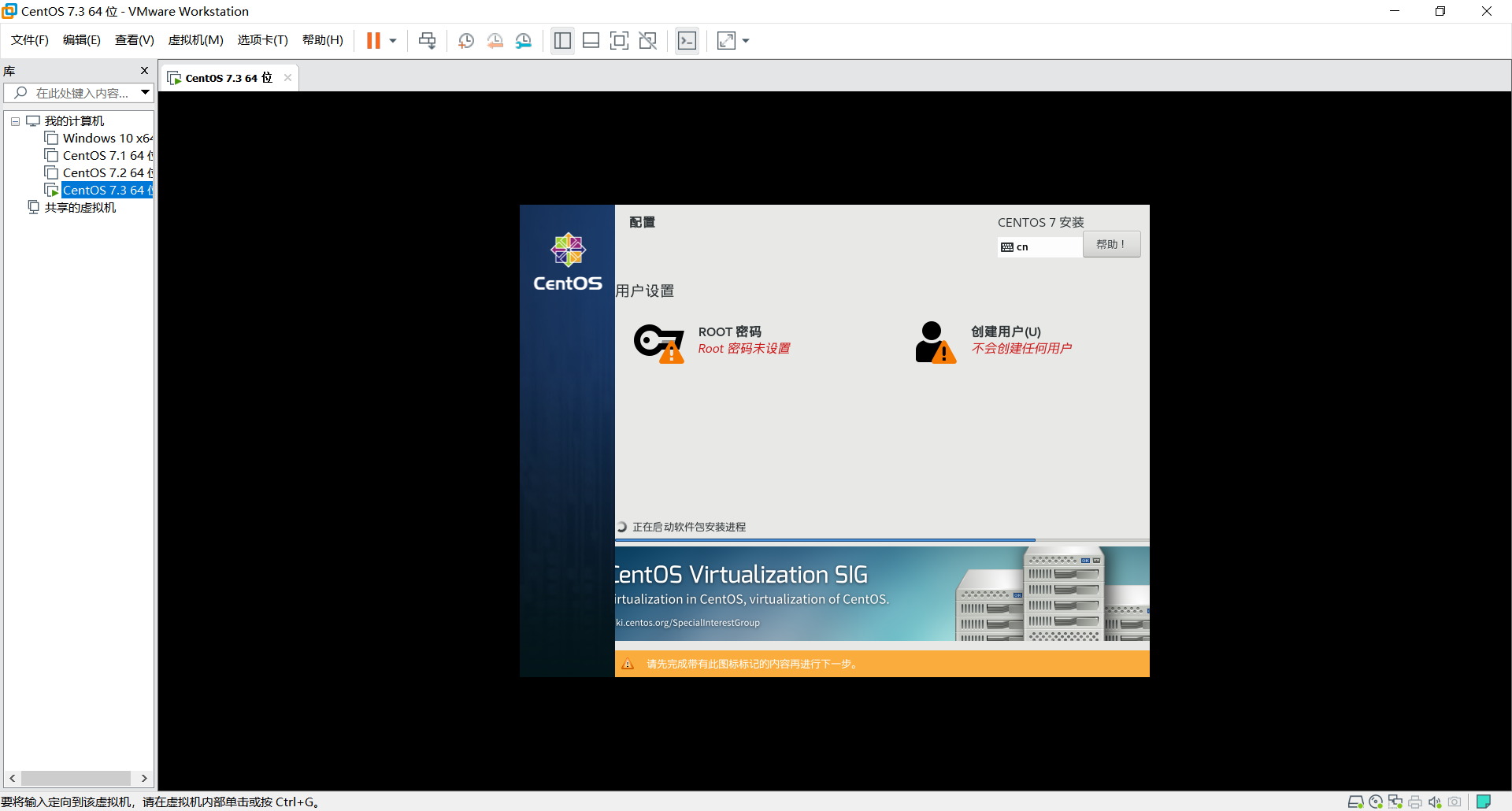Open the snapshot manager
Screen dimensions: 1512x811
524,41
